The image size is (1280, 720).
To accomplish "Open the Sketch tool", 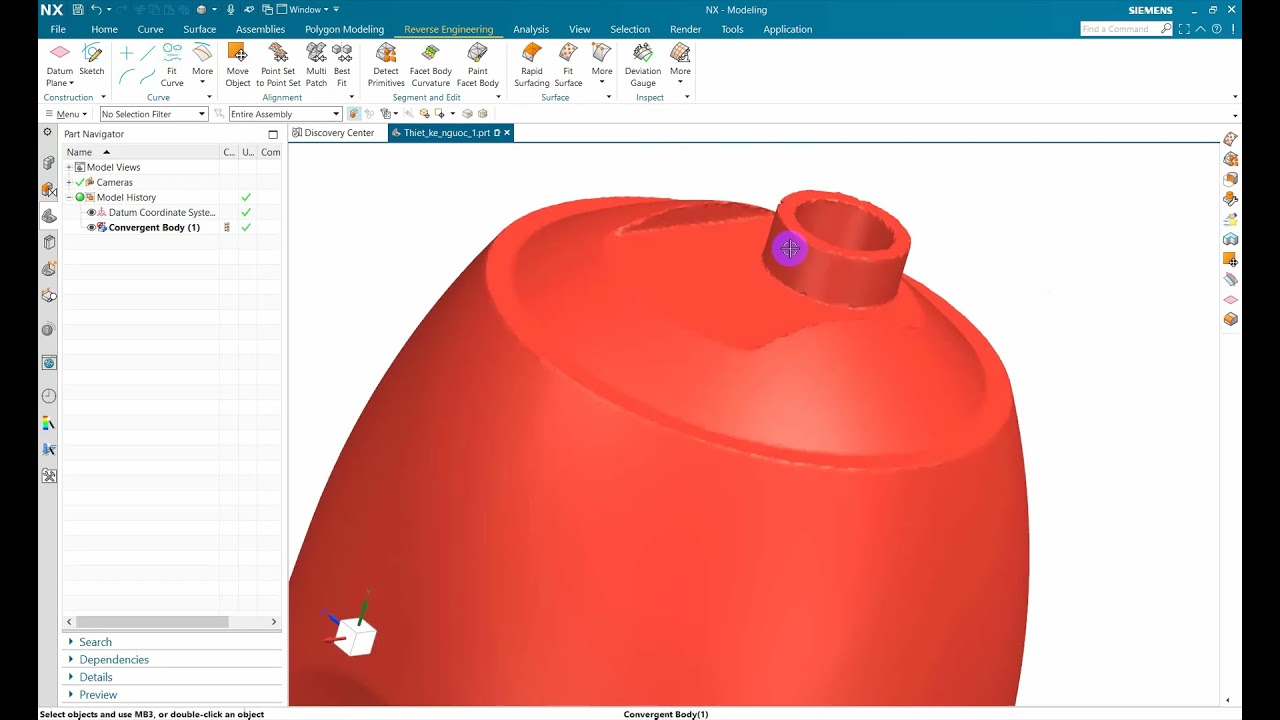I will 92,59.
